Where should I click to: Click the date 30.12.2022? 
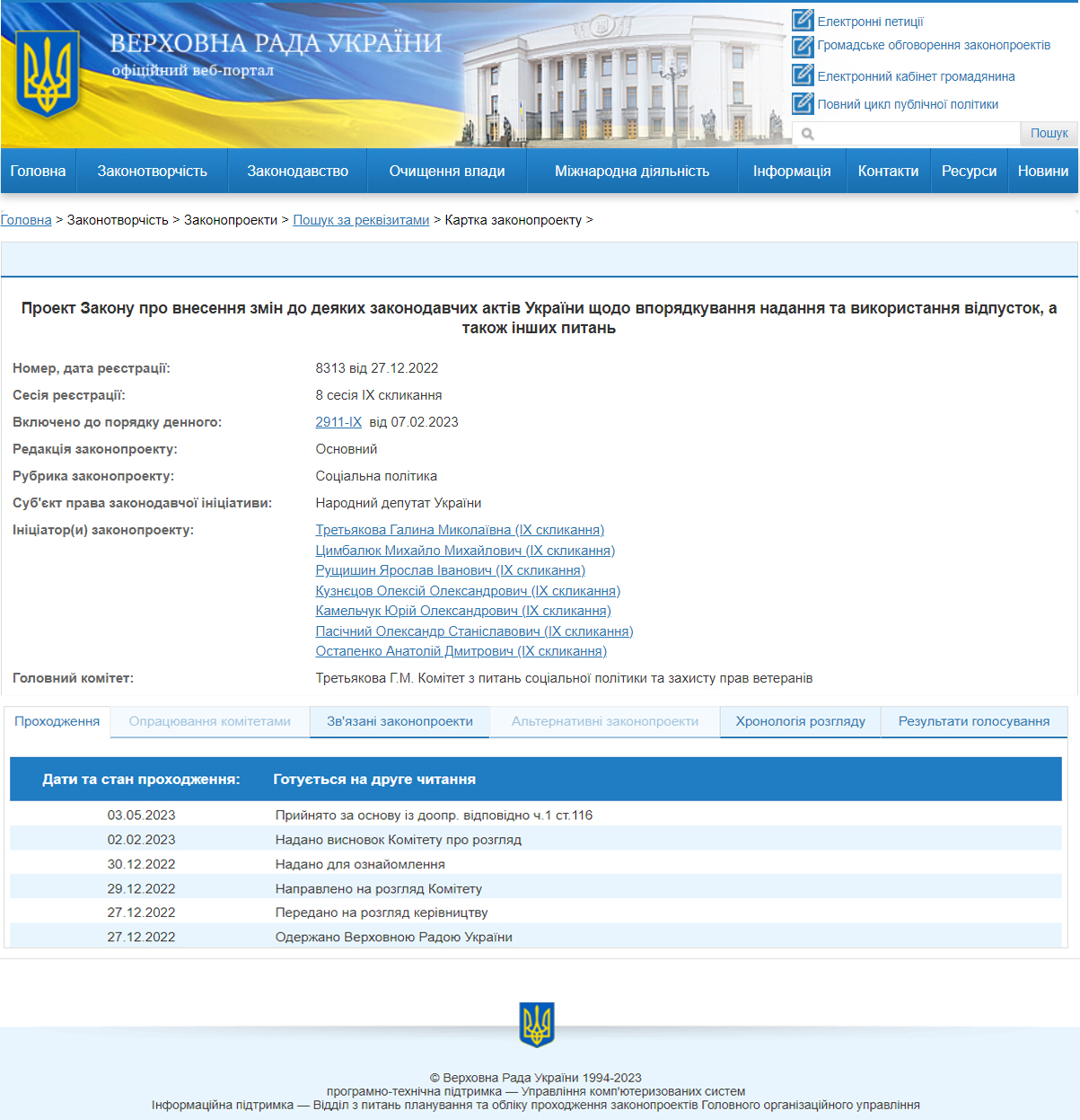(x=141, y=864)
